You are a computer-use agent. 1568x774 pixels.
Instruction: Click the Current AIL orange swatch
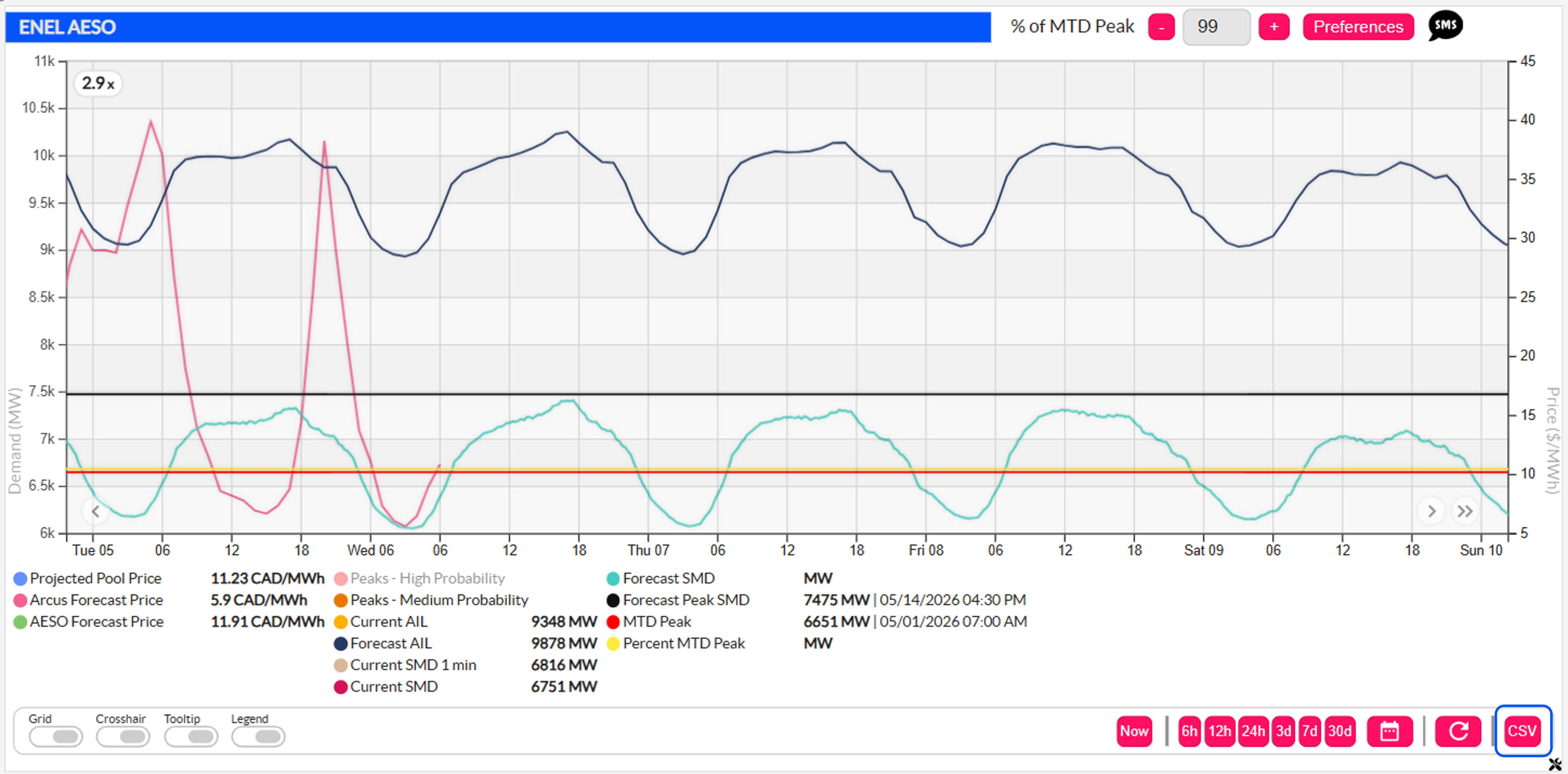(341, 622)
